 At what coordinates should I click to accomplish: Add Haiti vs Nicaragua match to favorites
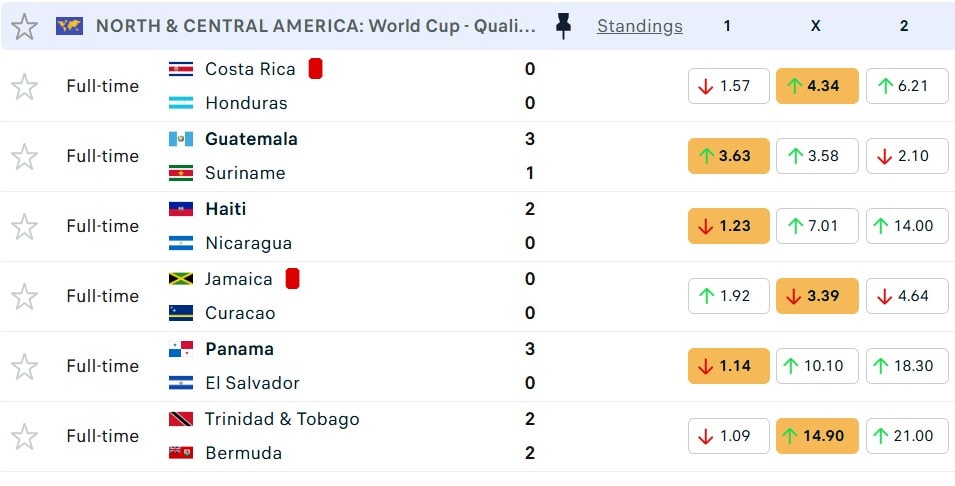[x=24, y=227]
